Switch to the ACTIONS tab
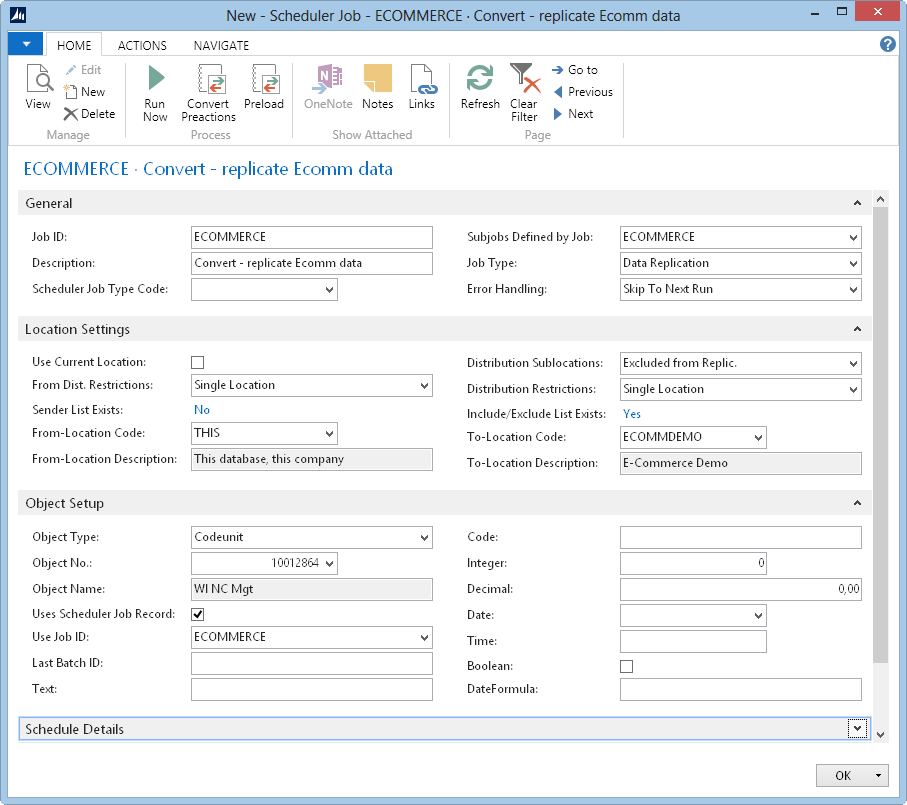 (x=142, y=45)
